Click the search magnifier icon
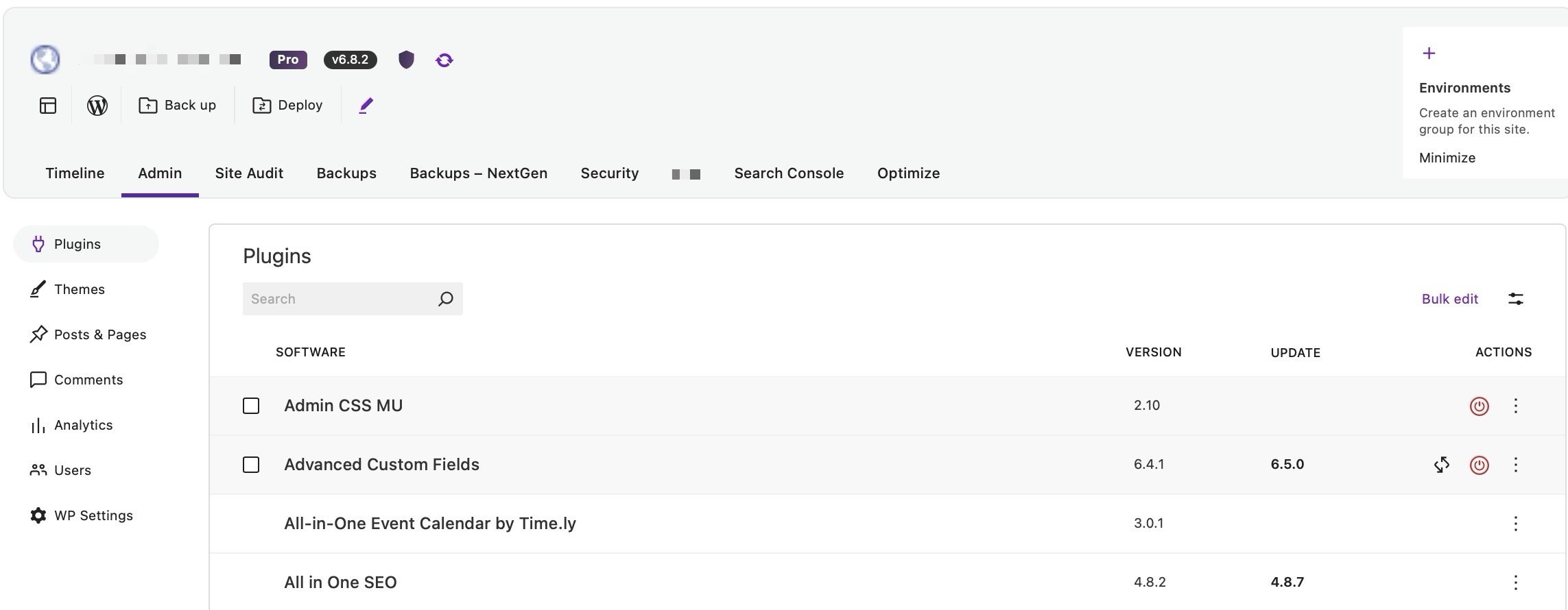This screenshot has width=1568, height=610. 446,299
